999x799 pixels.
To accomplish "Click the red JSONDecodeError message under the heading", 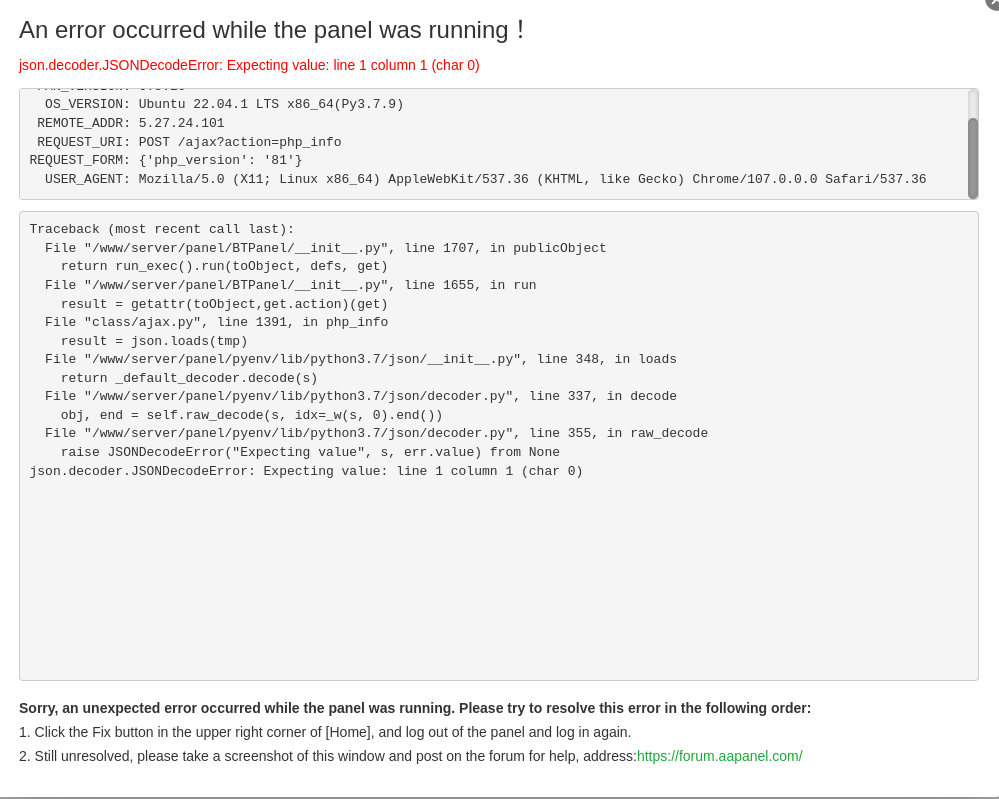I will (x=249, y=65).
